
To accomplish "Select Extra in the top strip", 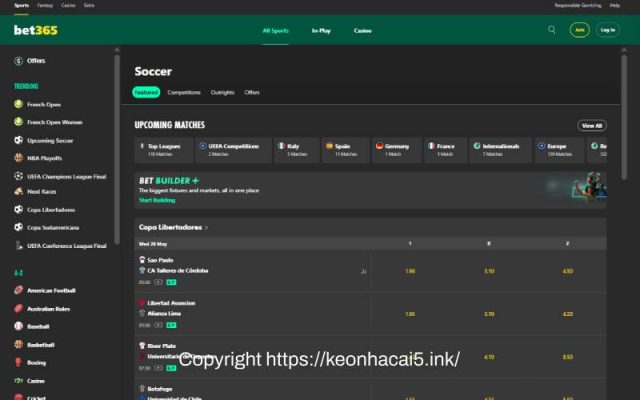I will [89, 5].
